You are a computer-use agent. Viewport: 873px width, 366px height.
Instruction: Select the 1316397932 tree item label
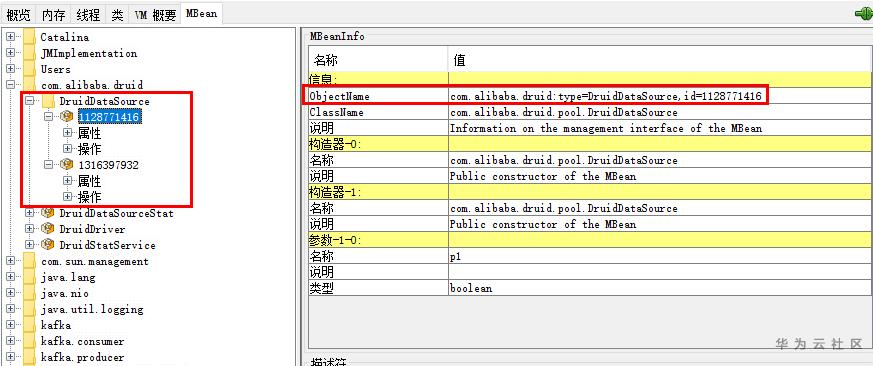(109, 165)
